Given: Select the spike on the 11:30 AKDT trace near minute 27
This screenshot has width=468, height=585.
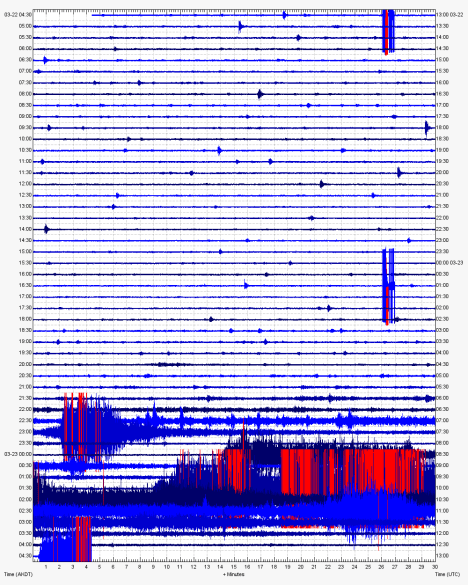Looking at the screenshot, I should click(x=399, y=173).
